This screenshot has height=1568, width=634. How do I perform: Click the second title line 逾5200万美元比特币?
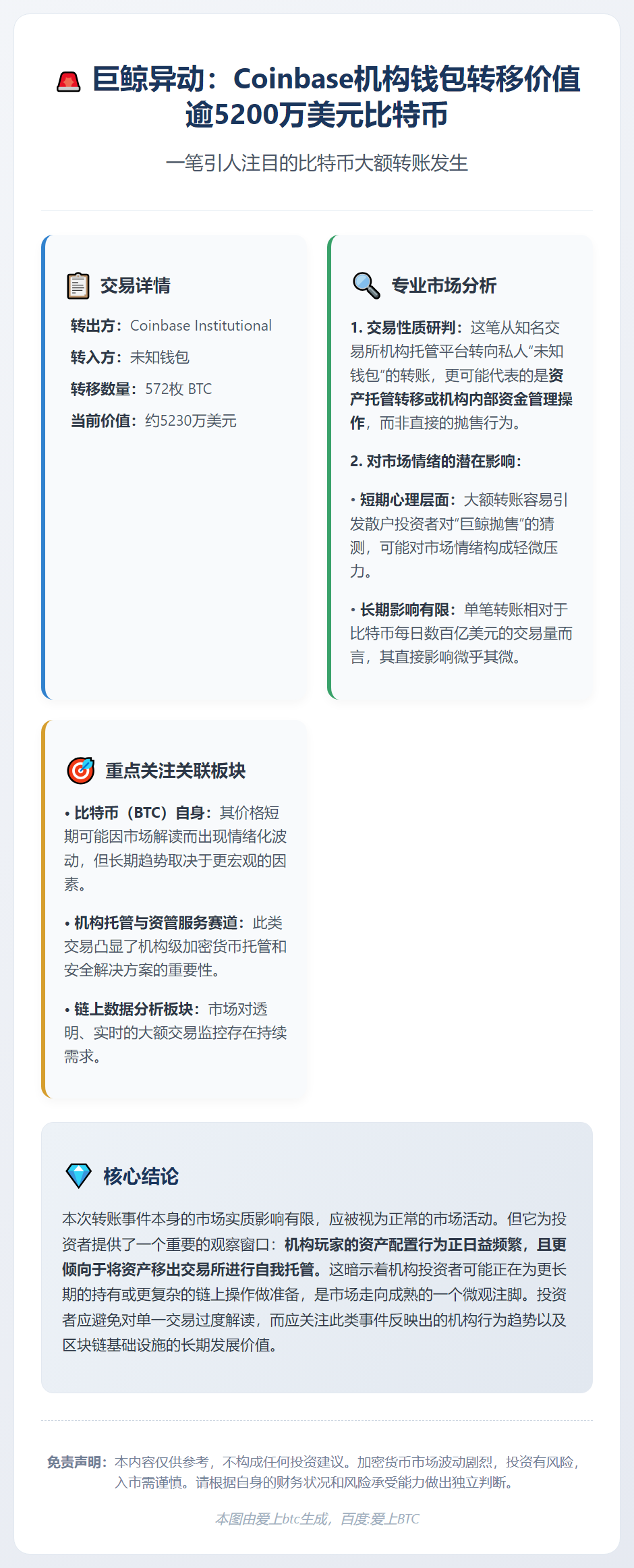click(317, 115)
